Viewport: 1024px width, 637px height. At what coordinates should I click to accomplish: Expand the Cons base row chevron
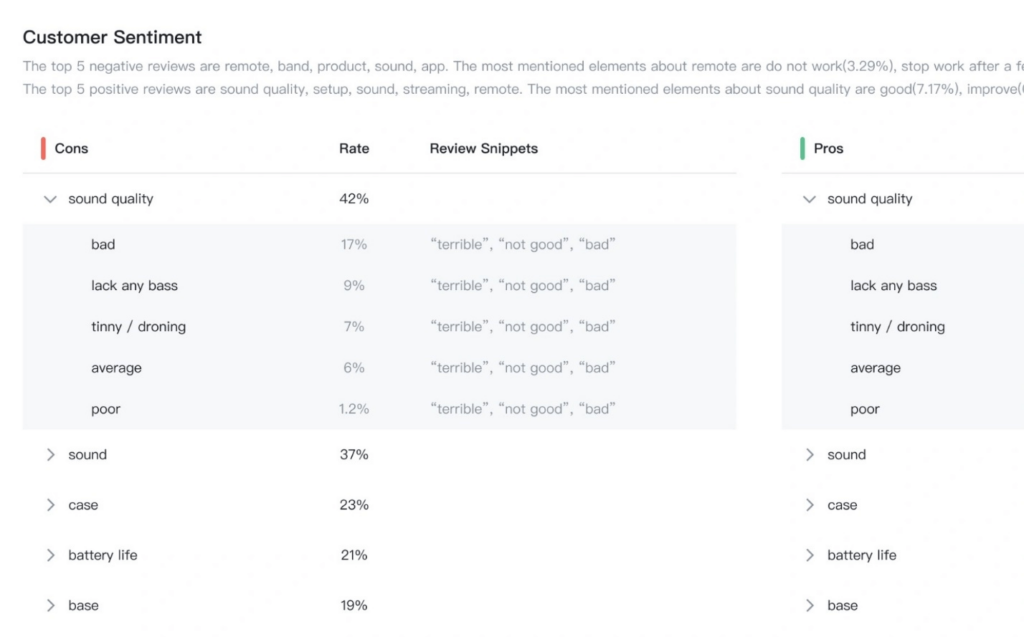[50, 606]
